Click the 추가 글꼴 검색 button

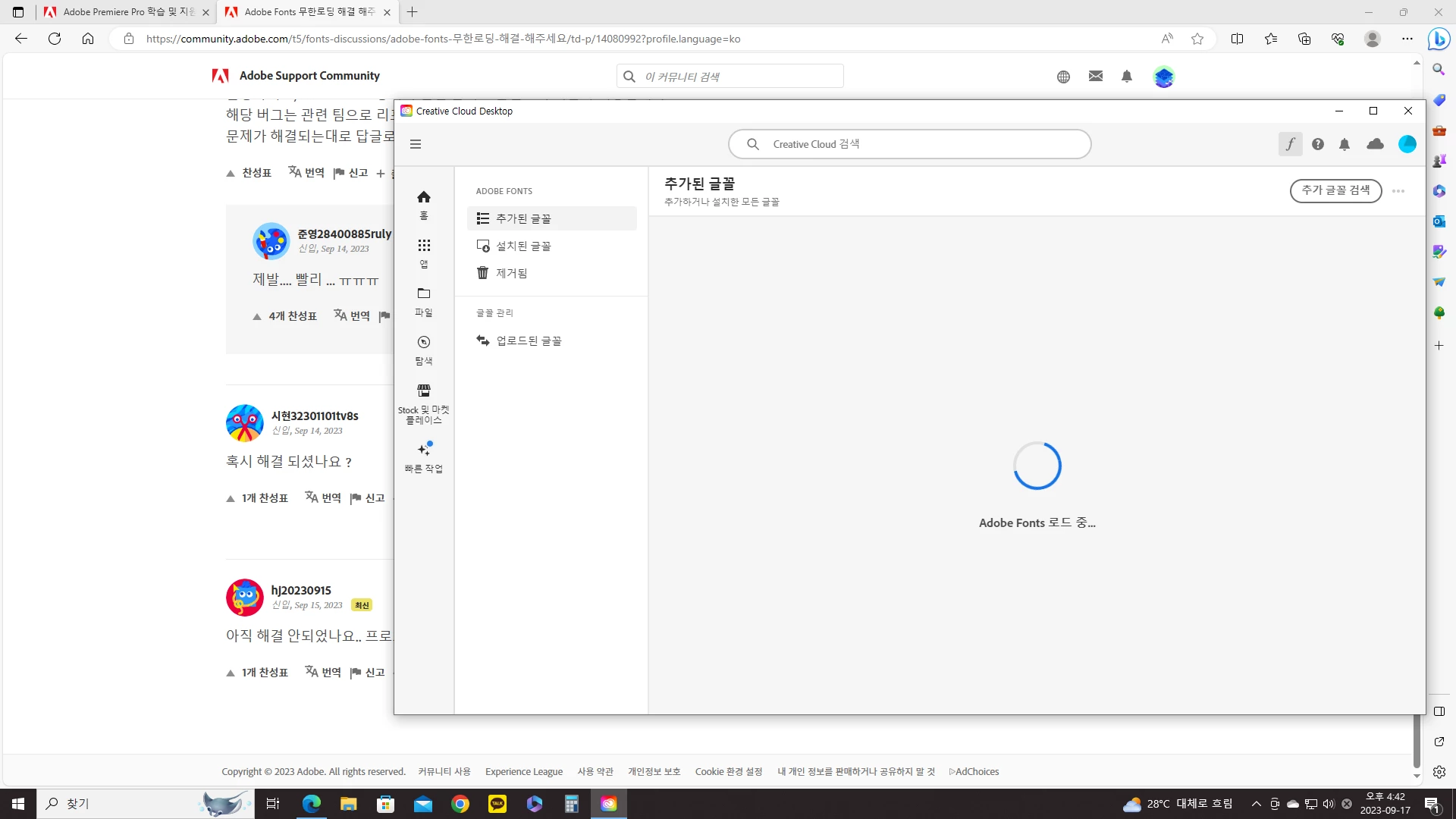pyautogui.click(x=1335, y=191)
